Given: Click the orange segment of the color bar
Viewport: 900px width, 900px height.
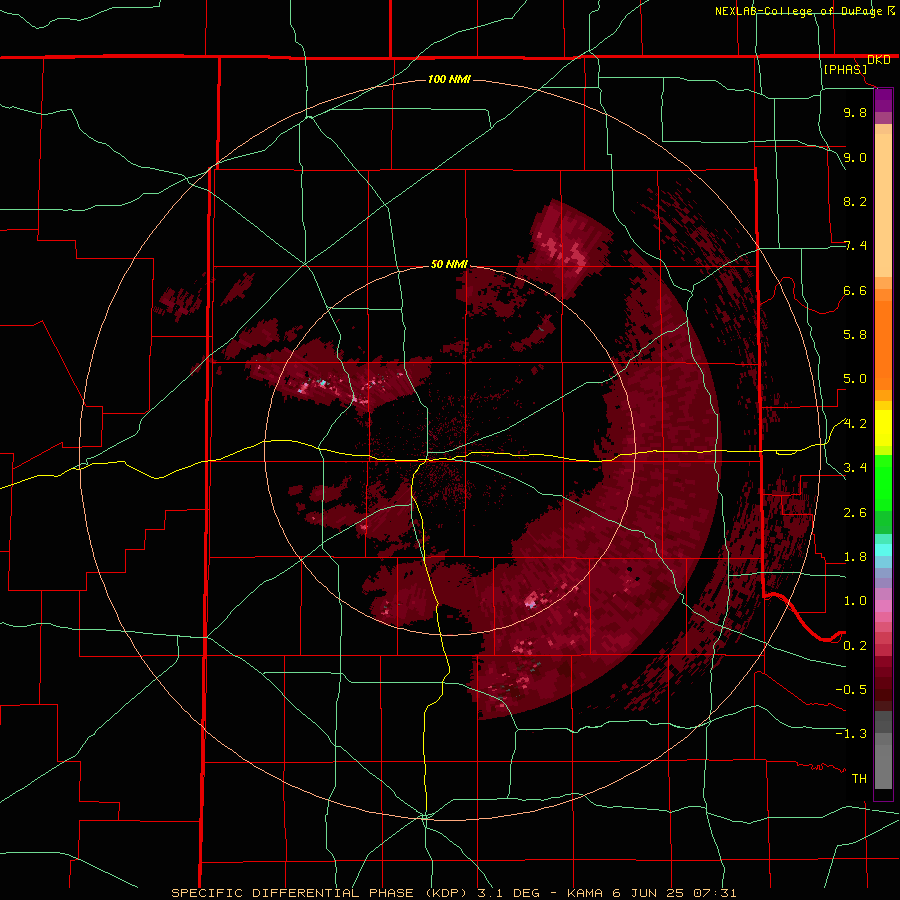Looking at the screenshot, I should (x=883, y=344).
